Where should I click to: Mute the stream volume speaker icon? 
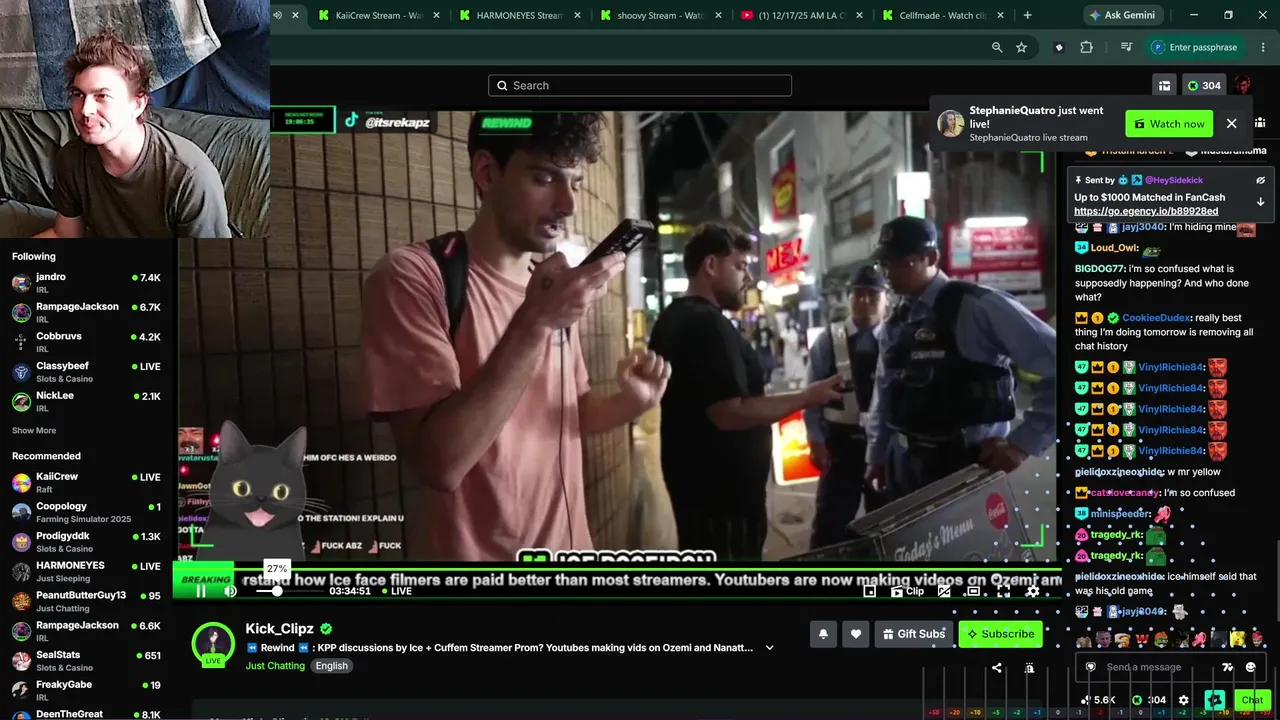231,591
